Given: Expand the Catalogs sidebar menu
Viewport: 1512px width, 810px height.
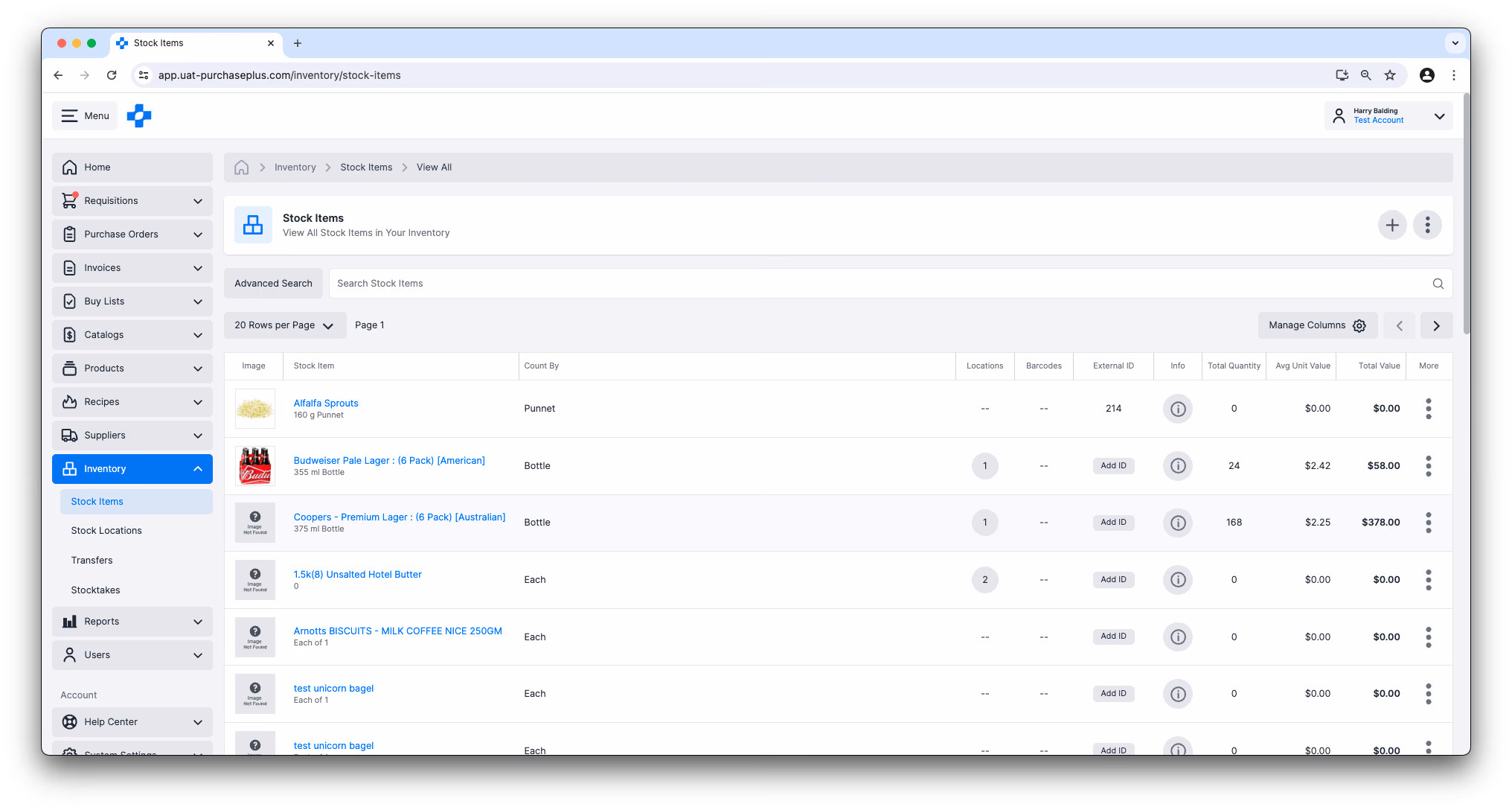Looking at the screenshot, I should point(132,335).
